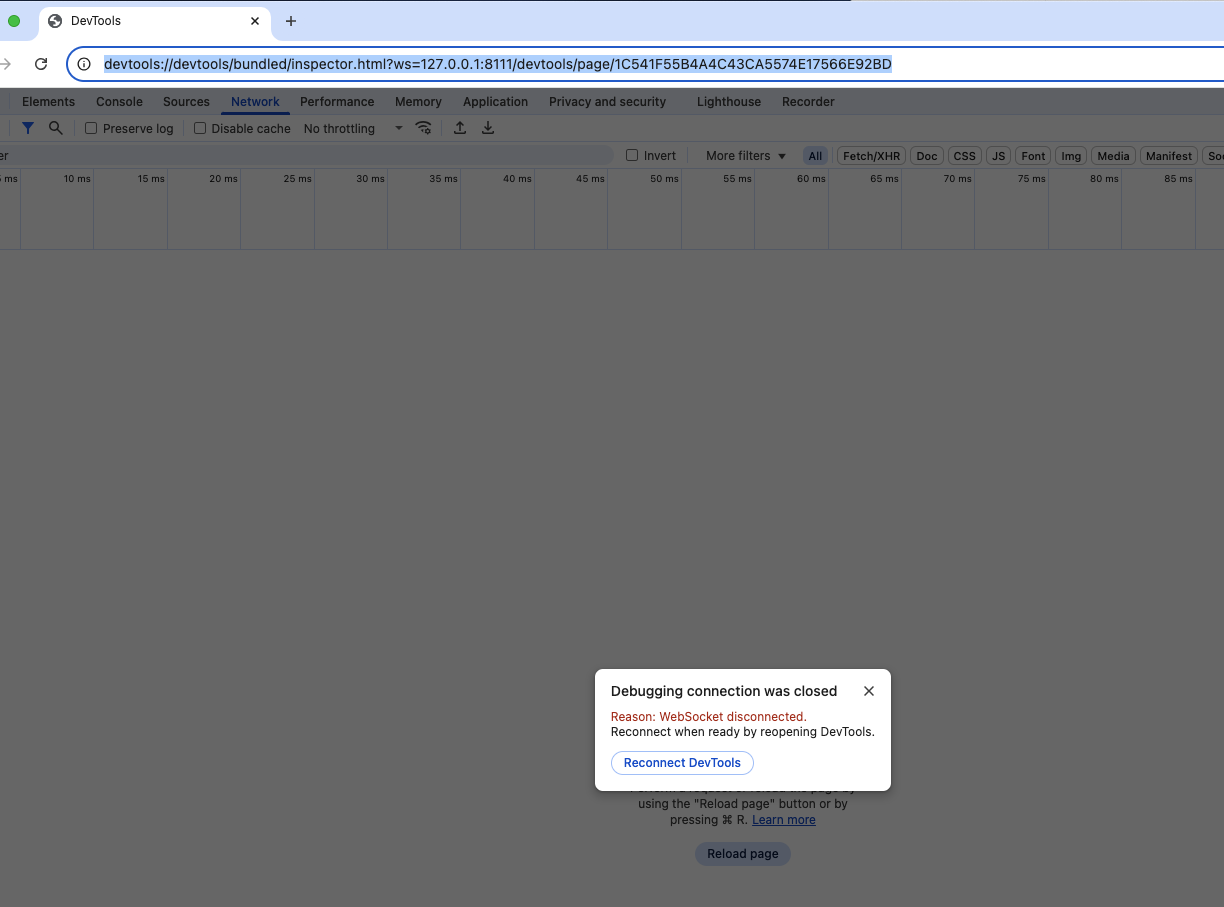Filter requests by Manifest type
The image size is (1224, 907).
click(1169, 156)
